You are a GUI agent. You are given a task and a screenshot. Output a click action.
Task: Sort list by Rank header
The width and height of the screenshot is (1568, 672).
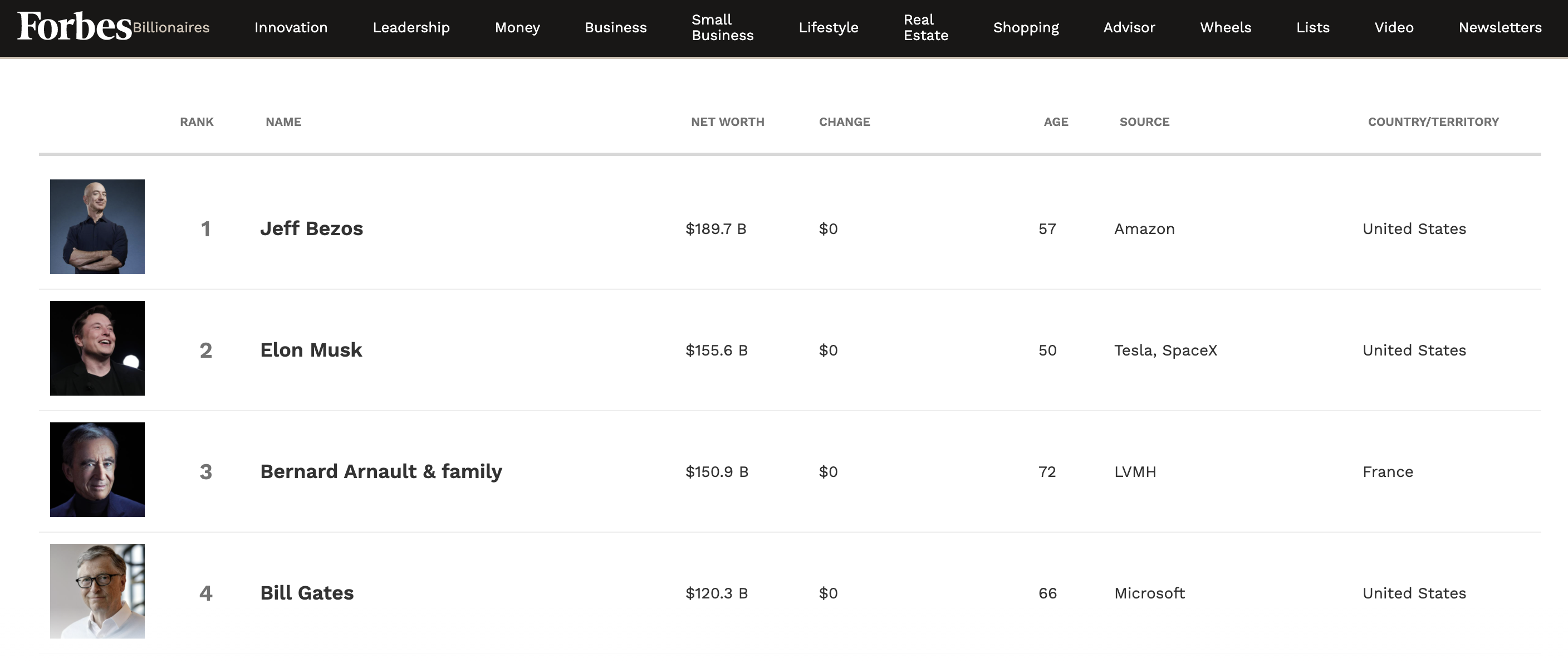tap(197, 122)
